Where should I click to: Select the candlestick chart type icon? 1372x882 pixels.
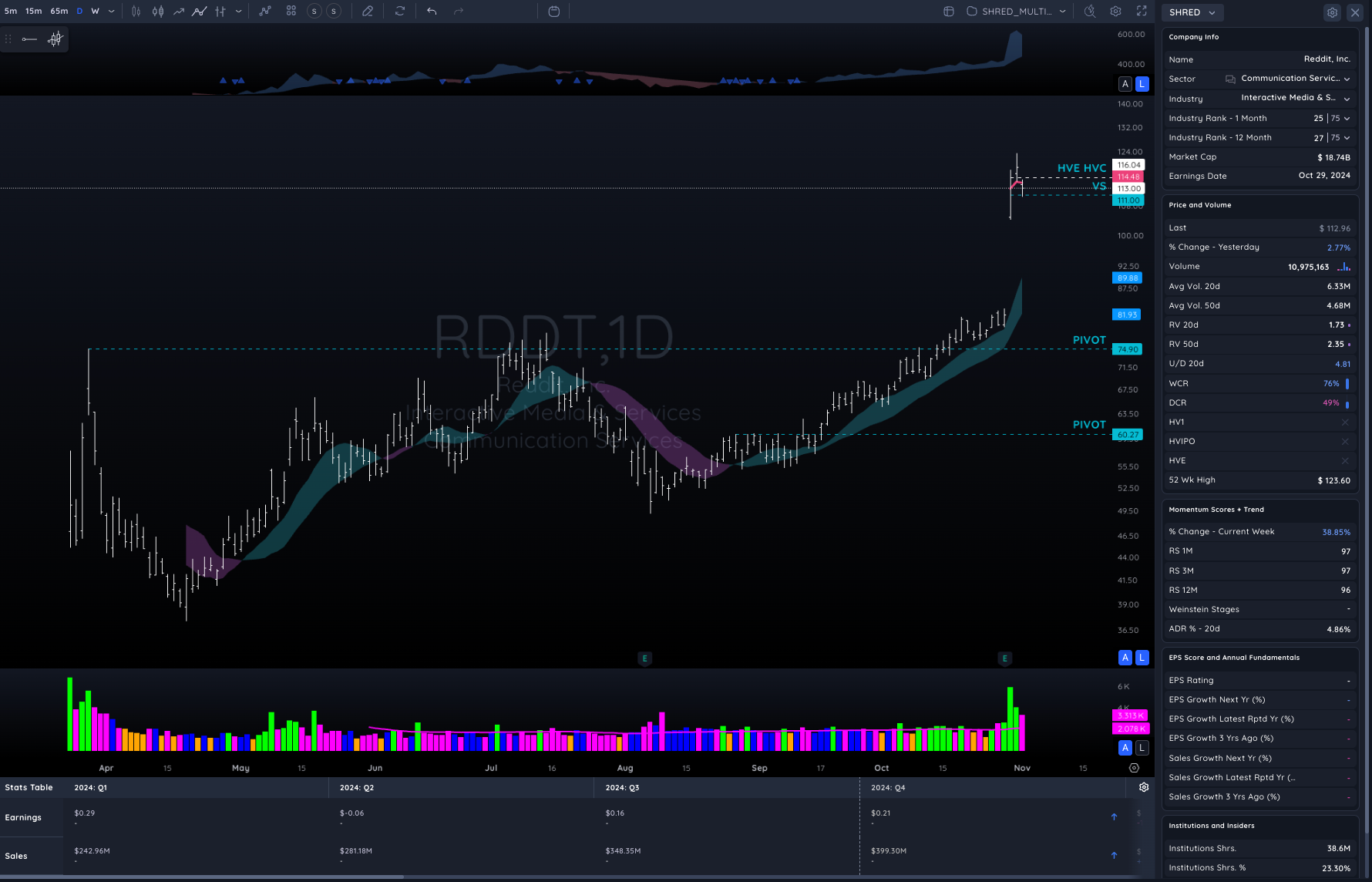tap(158, 12)
